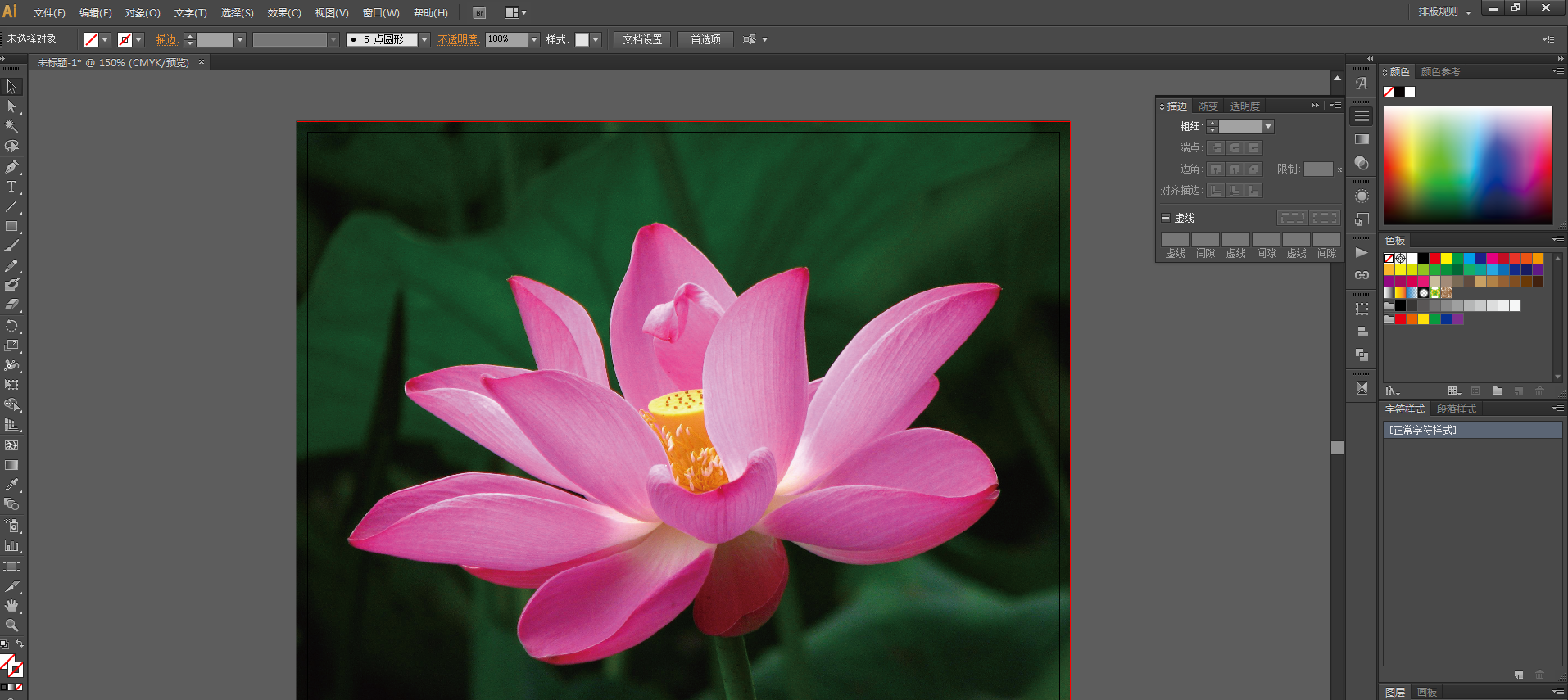Open the Actions panel play icon
Image resolution: width=1568 pixels, height=700 pixels.
1362,252
